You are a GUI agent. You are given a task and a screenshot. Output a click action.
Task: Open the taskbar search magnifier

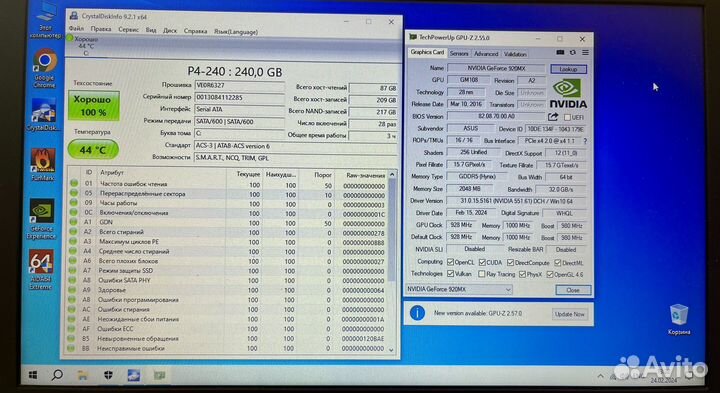[57, 375]
